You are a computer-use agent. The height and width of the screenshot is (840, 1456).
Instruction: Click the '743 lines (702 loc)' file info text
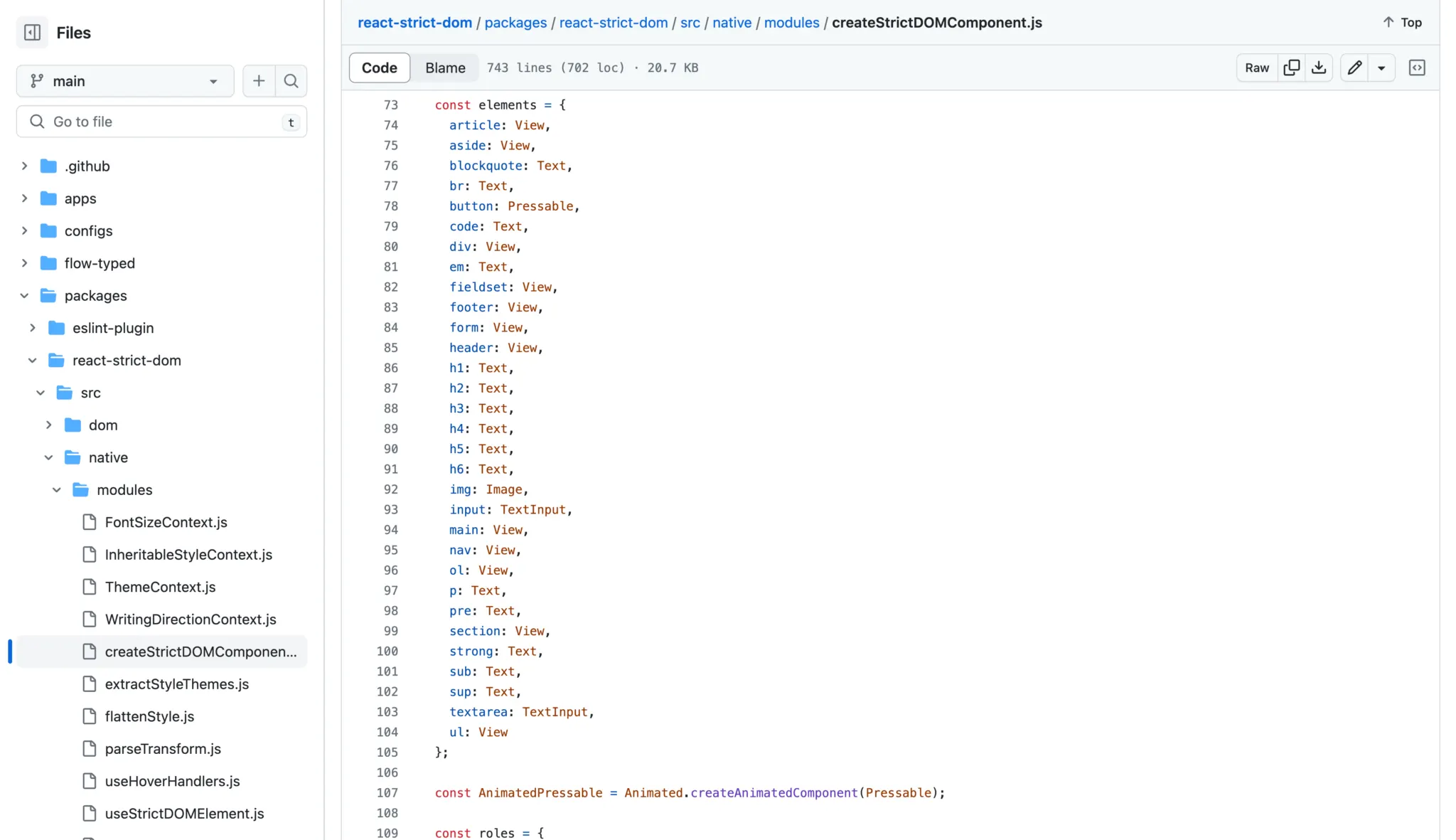555,68
